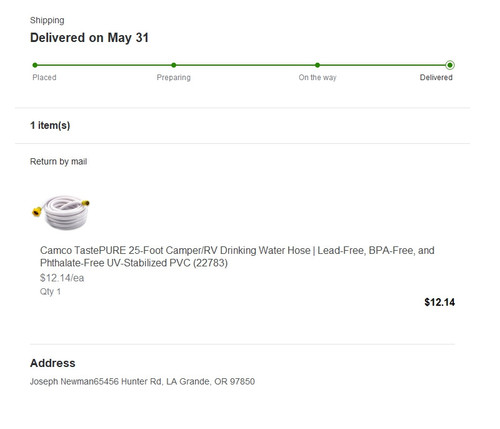Click the Address section heading
This screenshot has height=429, width=500.
pyautogui.click(x=53, y=363)
